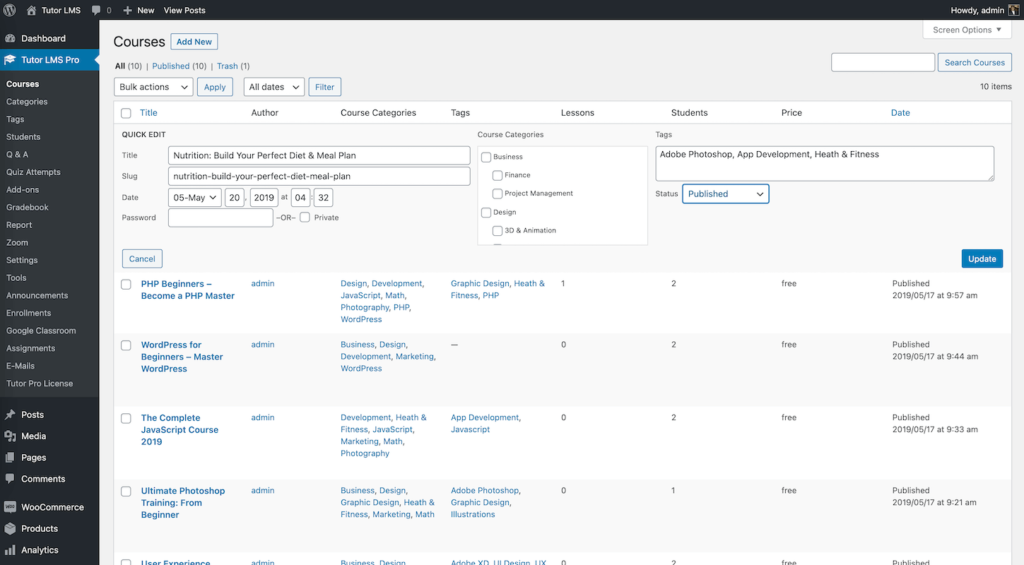Click the Analytics bar chart icon

point(10,550)
